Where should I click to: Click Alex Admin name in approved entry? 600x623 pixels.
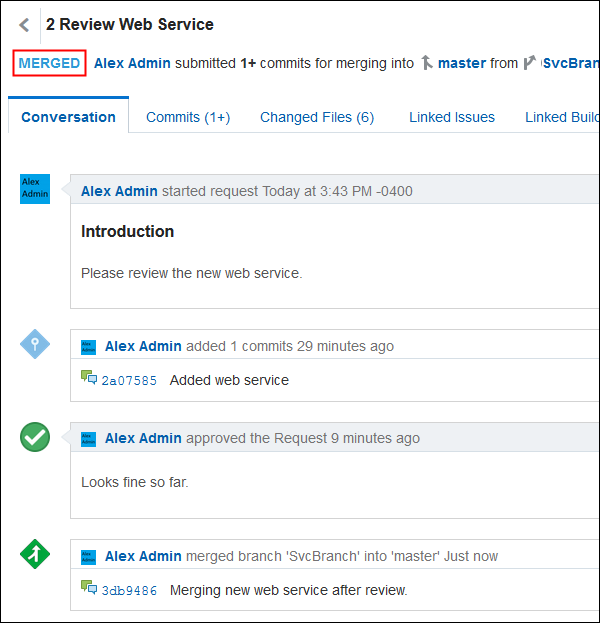(143, 438)
